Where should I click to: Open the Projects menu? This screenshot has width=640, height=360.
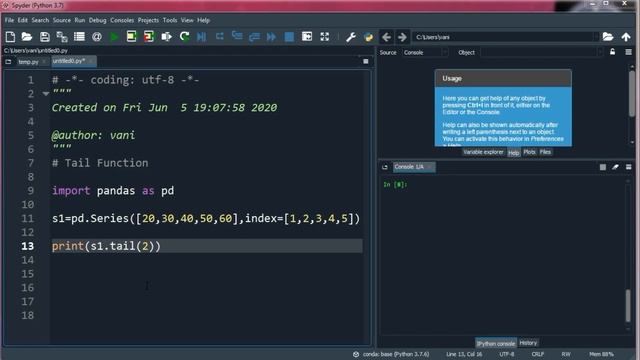pos(148,20)
